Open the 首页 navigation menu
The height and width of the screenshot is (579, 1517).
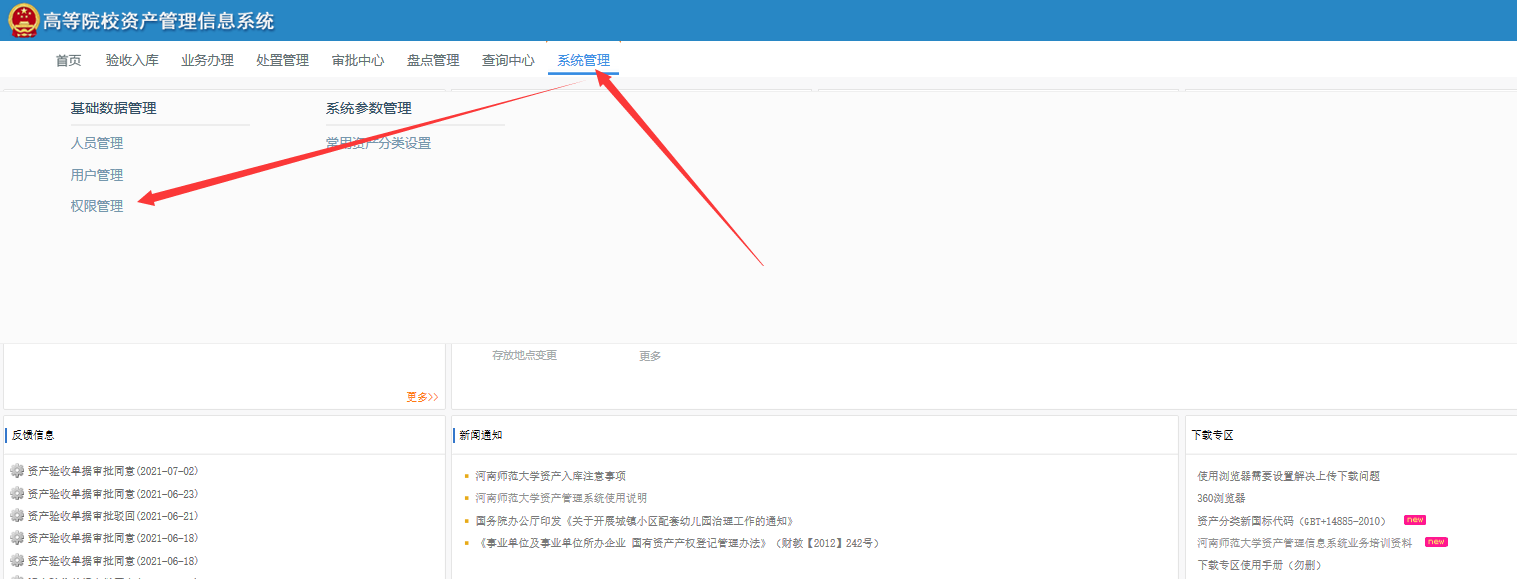(x=69, y=60)
